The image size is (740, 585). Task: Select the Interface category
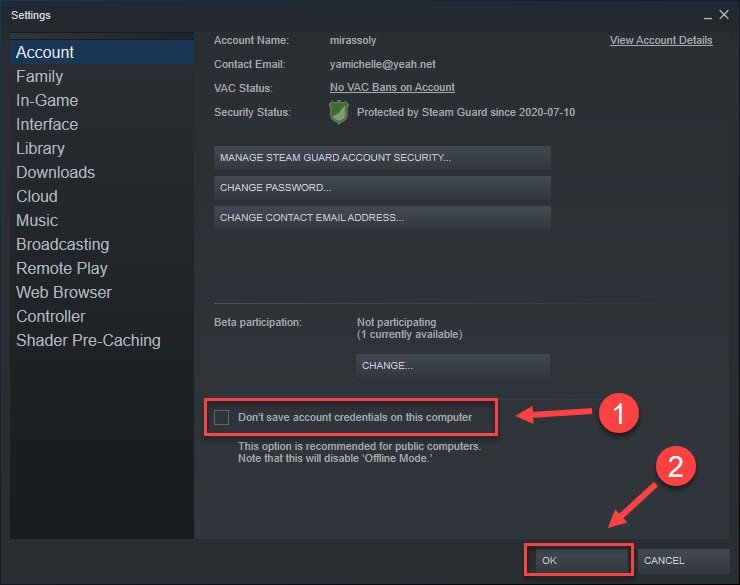click(x=47, y=124)
